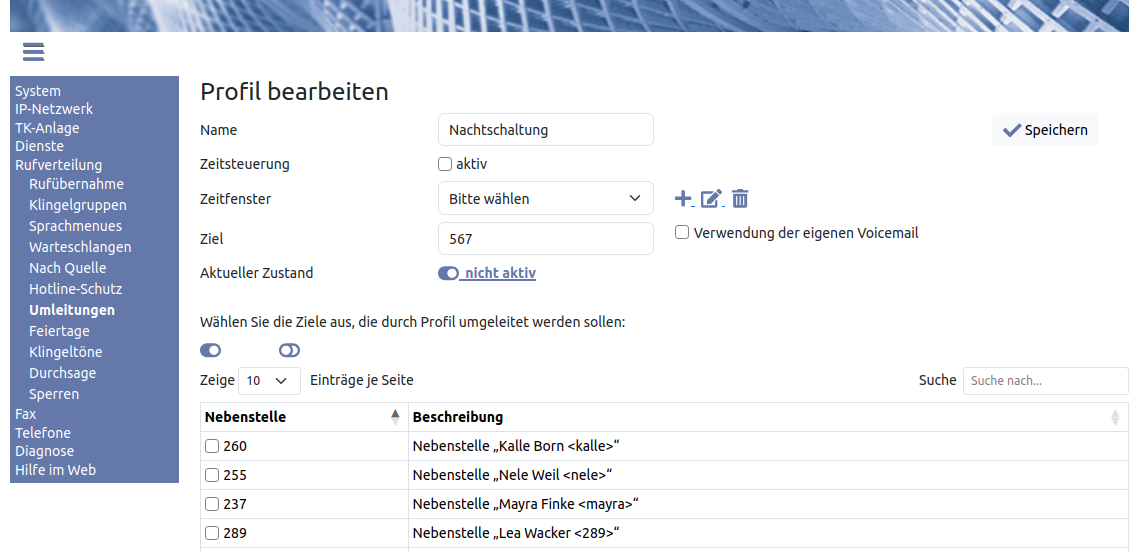Tick the checkbox for Nebenstelle 237
This screenshot has width=1148, height=552.
coord(212,504)
